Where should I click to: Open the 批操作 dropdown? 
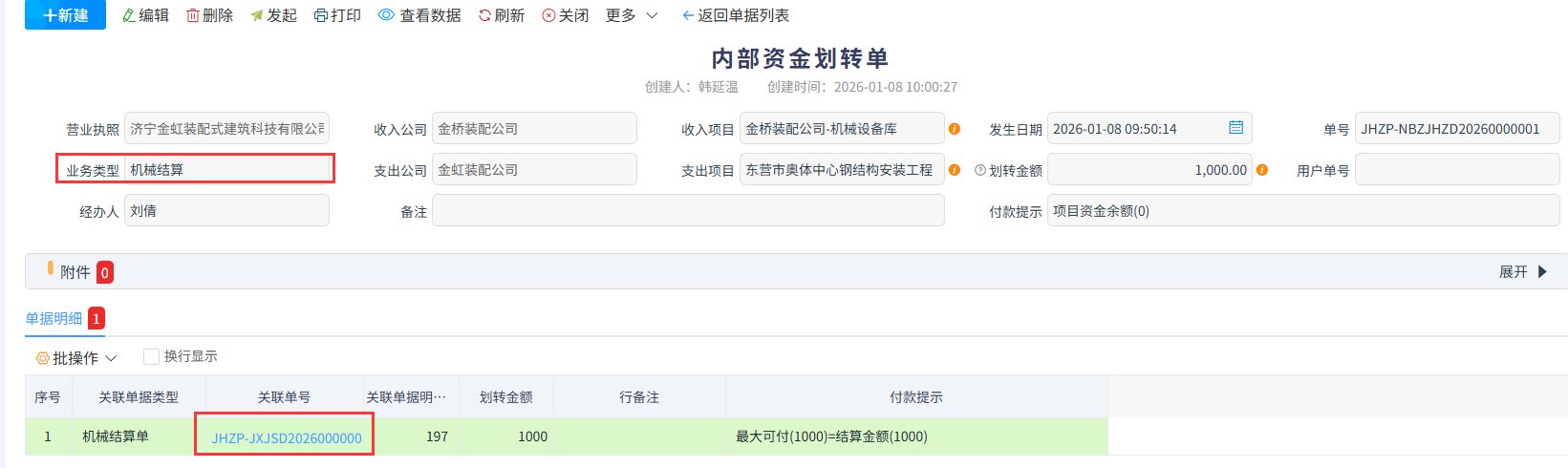[x=76, y=357]
